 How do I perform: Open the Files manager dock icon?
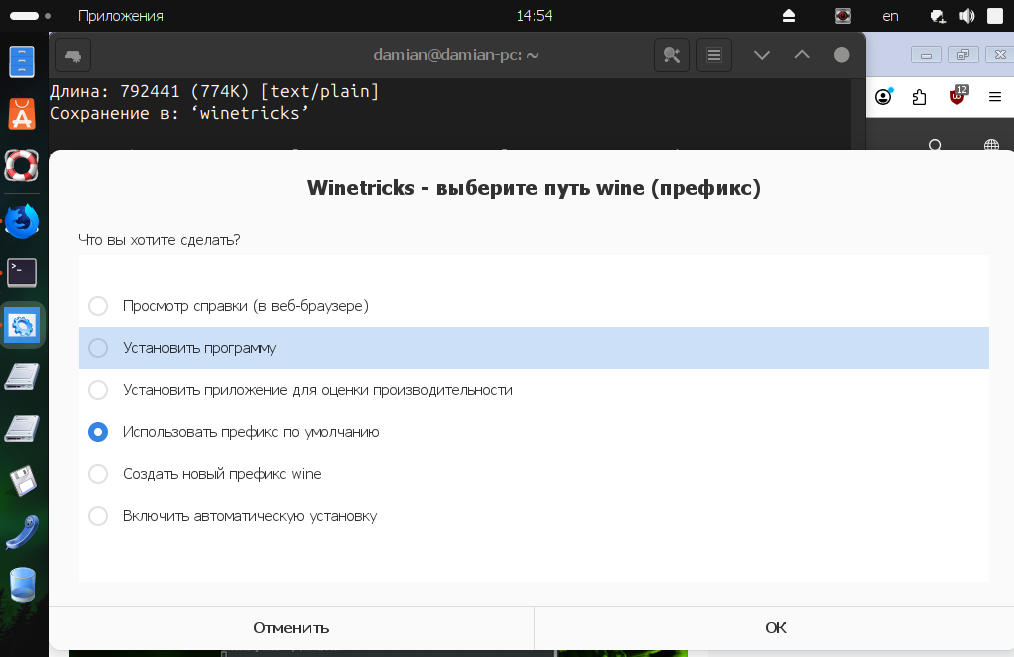coord(22,62)
